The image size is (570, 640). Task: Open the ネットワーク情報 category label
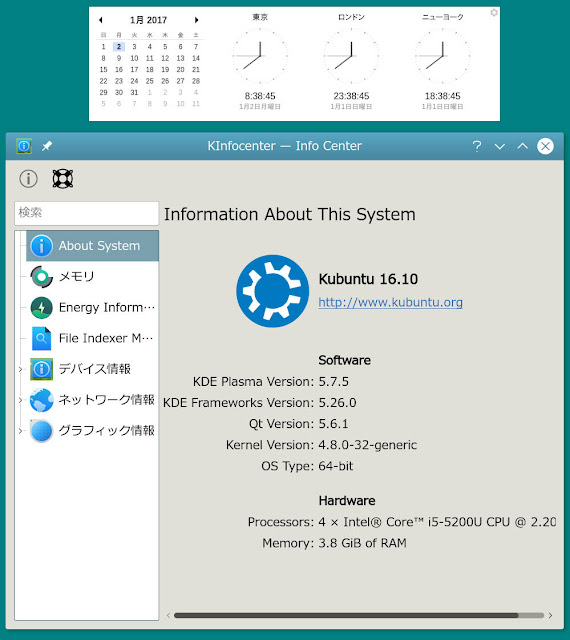coord(107,400)
